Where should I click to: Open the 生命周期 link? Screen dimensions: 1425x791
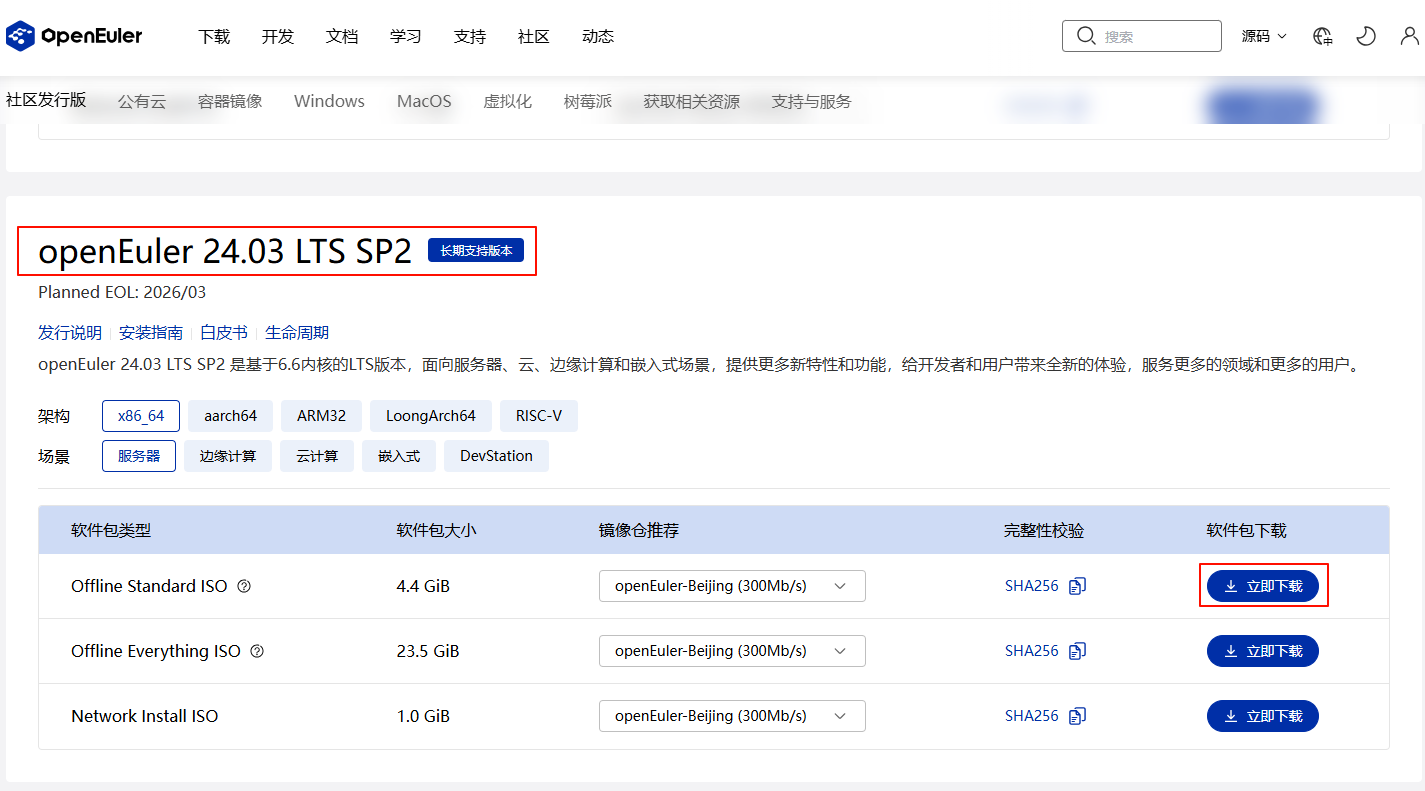point(297,333)
